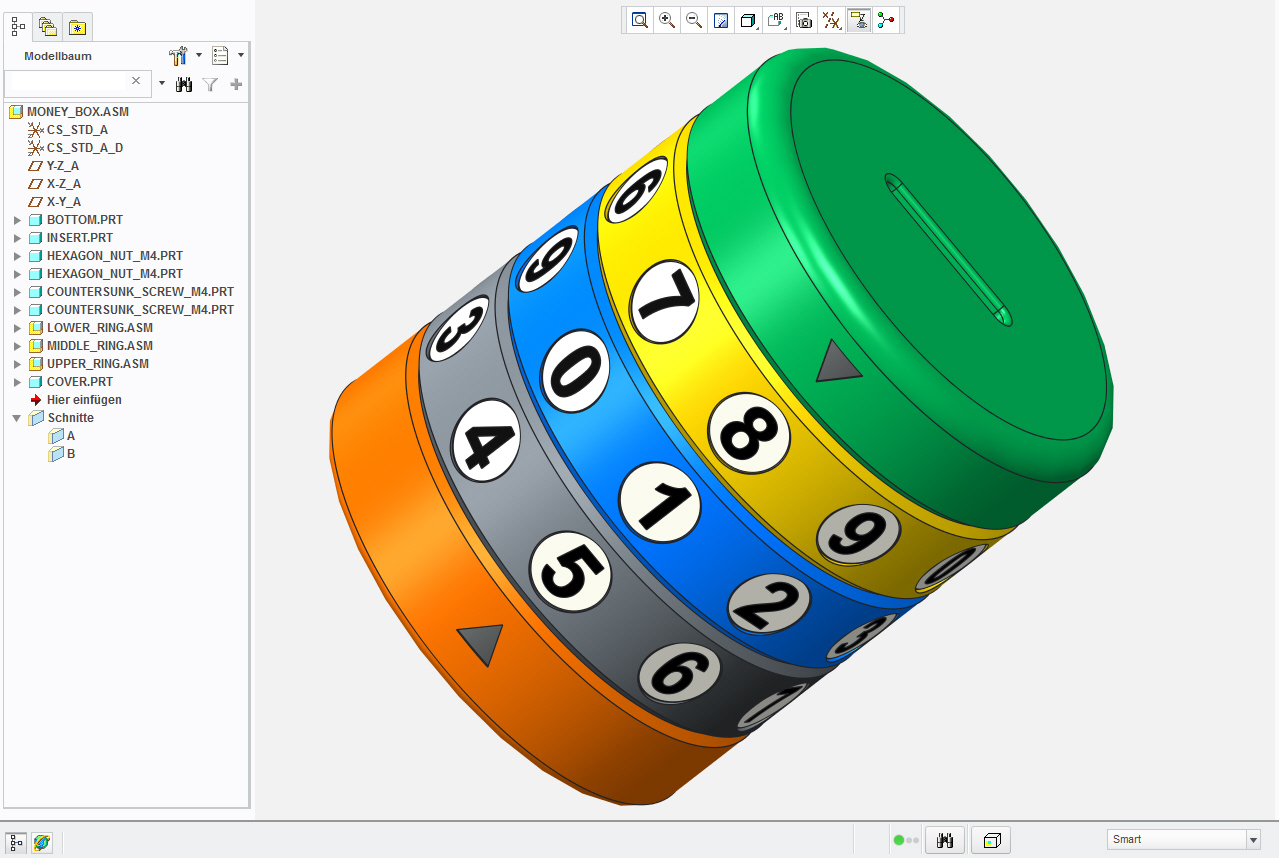The image size is (1279, 858).
Task: Click the Refit zoom-to-fit icon
Action: point(640,20)
